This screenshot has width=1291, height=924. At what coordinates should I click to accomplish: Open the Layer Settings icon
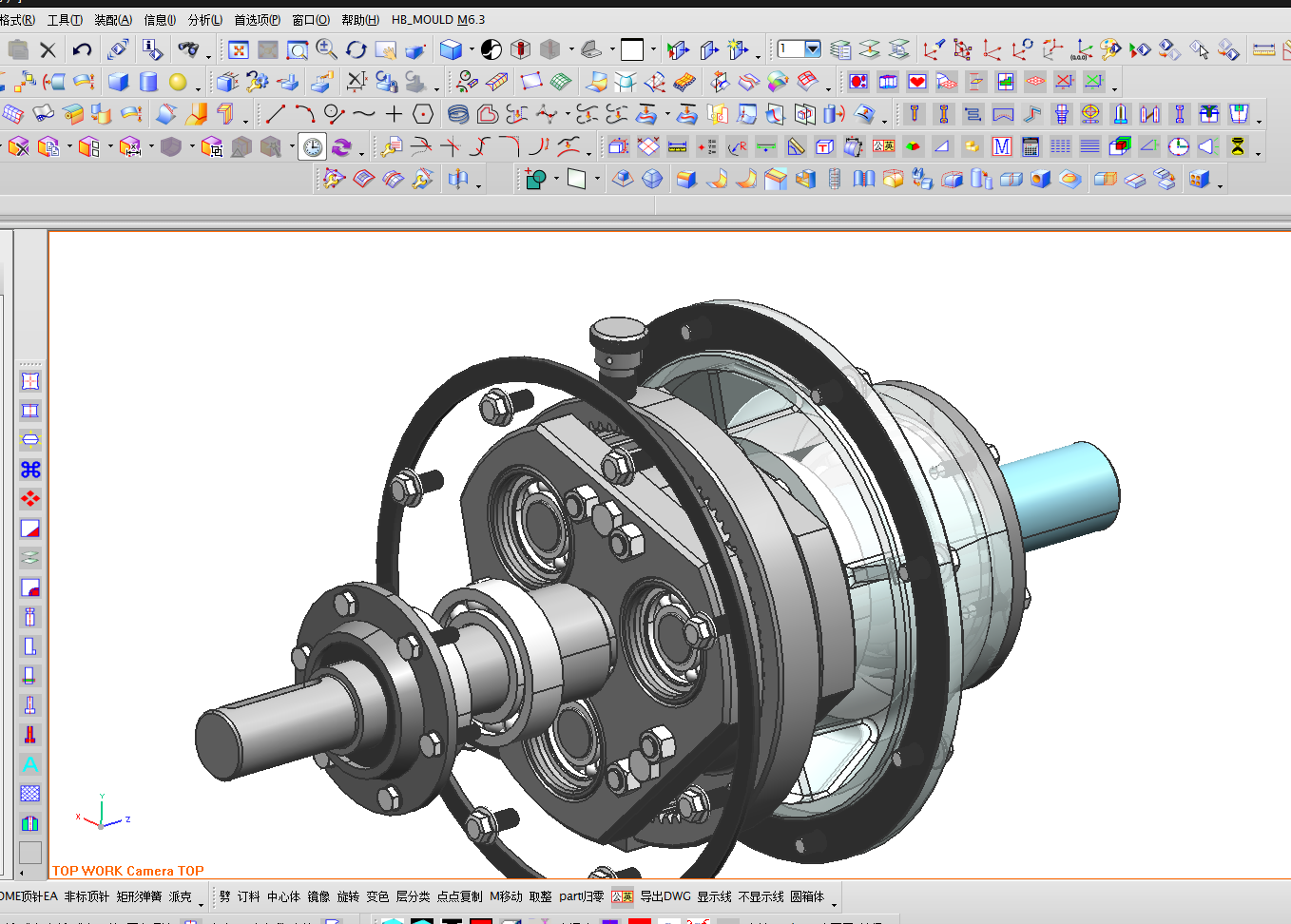840,49
